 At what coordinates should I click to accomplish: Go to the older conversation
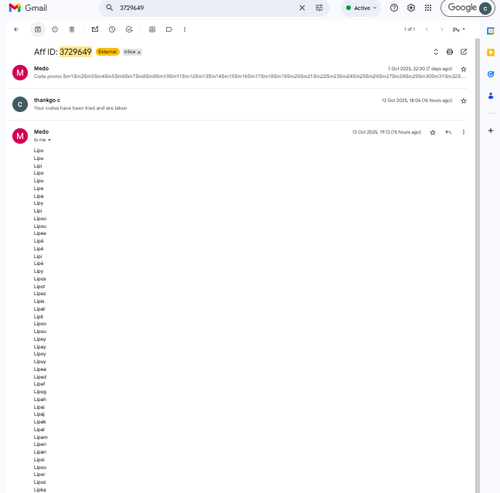pos(442,29)
